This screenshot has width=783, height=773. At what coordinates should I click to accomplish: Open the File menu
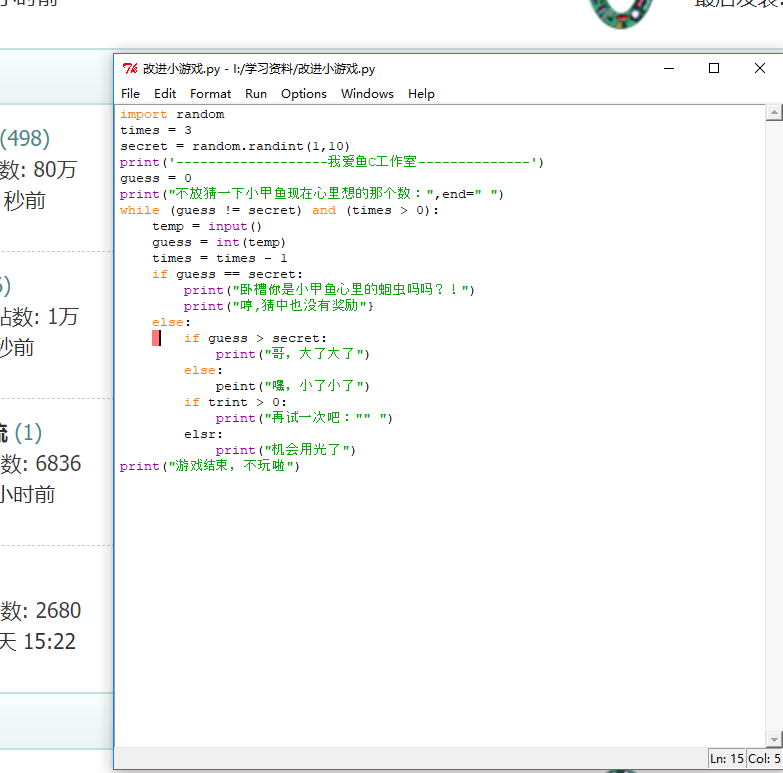click(130, 93)
